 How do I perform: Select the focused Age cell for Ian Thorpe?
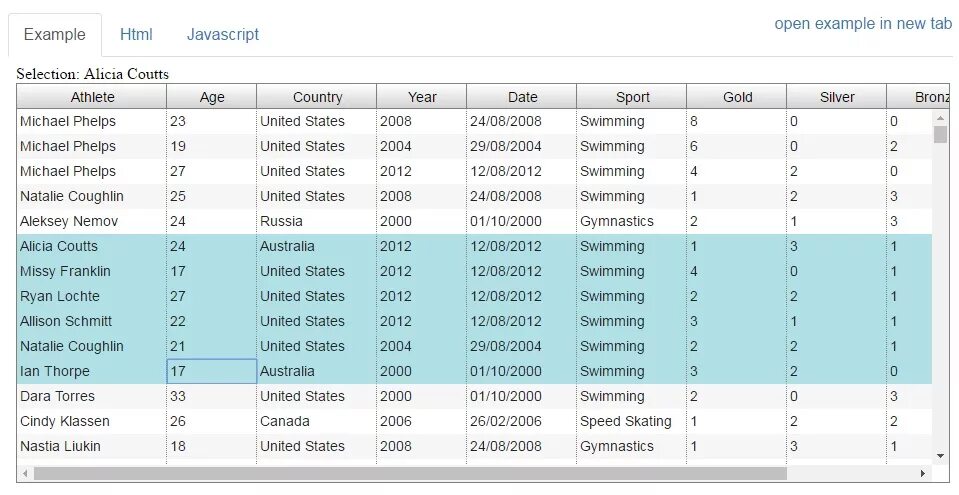(212, 371)
